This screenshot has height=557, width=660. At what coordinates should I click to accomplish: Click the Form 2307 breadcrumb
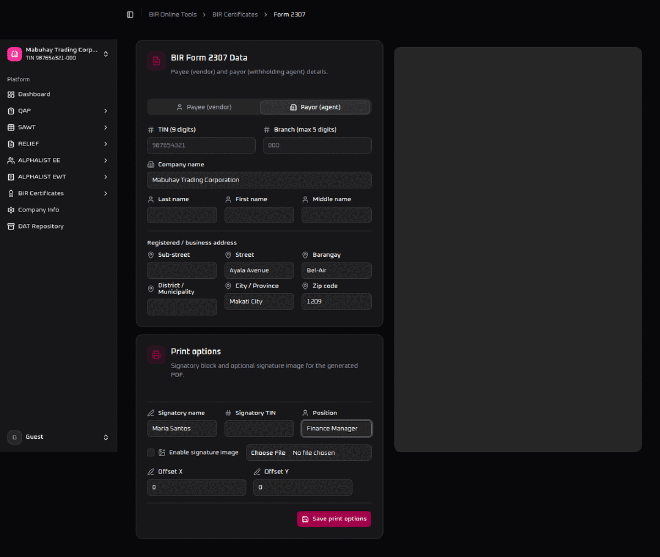coord(289,14)
